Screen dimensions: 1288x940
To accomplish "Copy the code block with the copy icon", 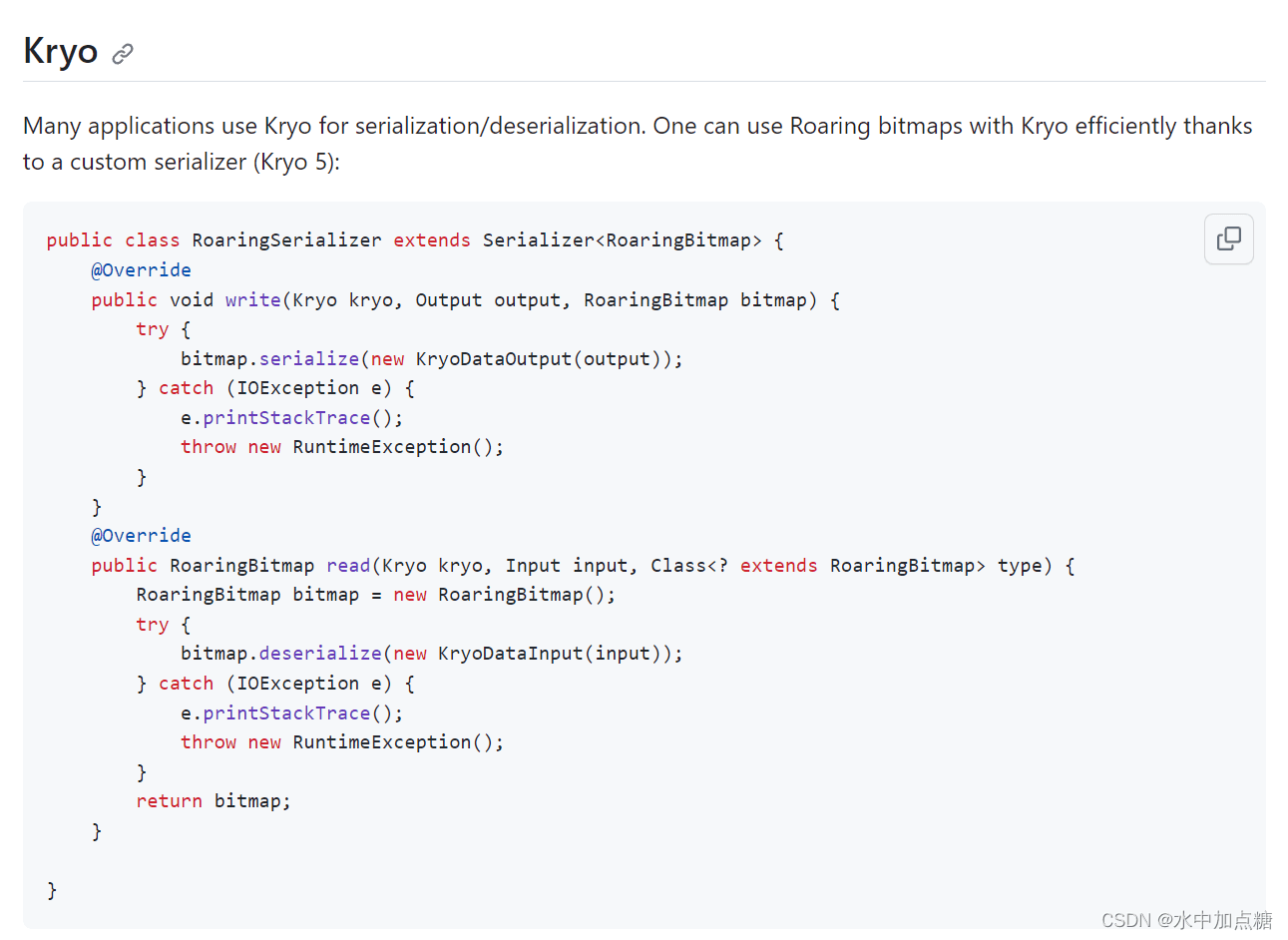I will (x=1228, y=239).
